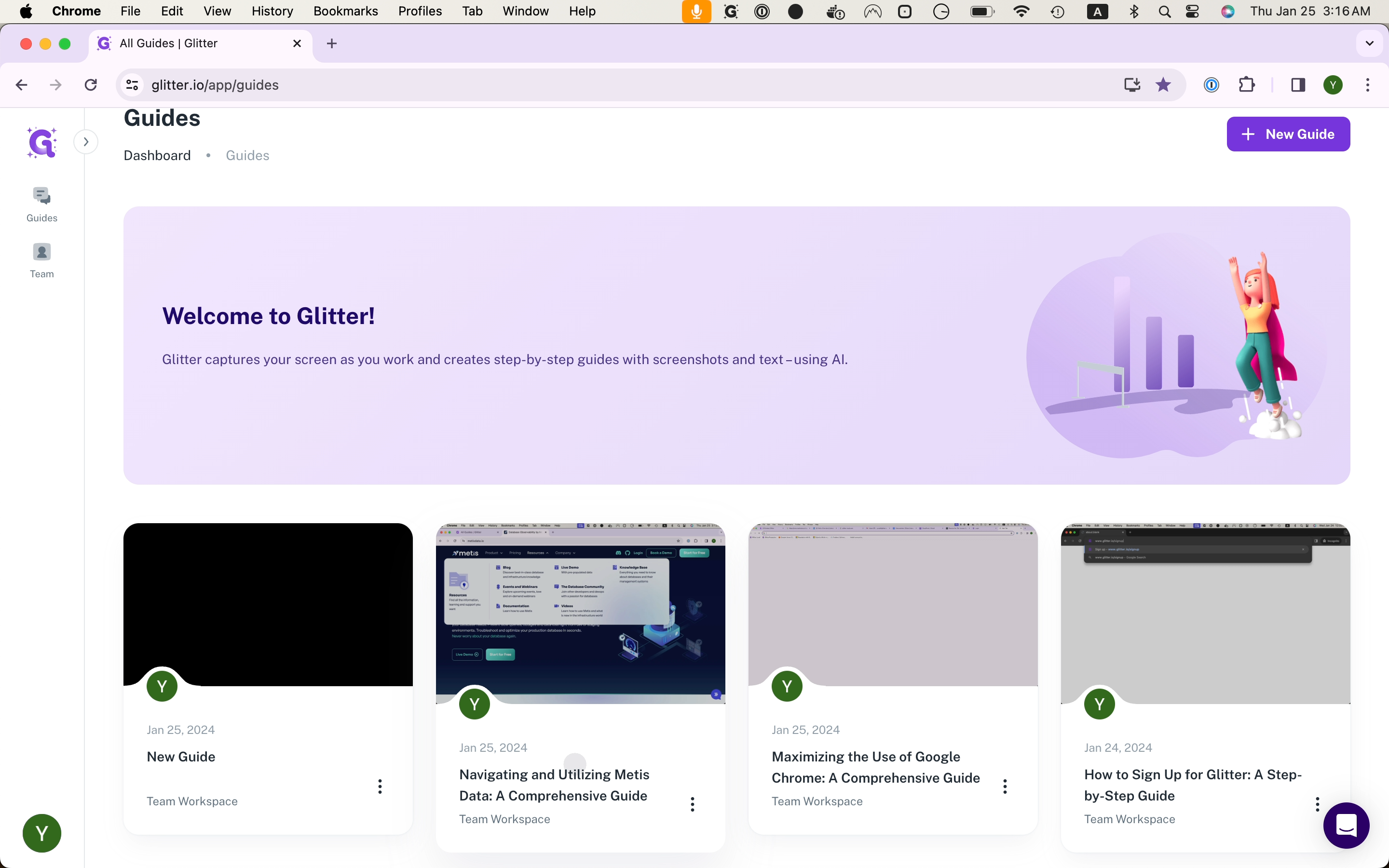Click author avatar on Sign Up guide card
Image resolution: width=1389 pixels, height=868 pixels.
pos(1099,704)
